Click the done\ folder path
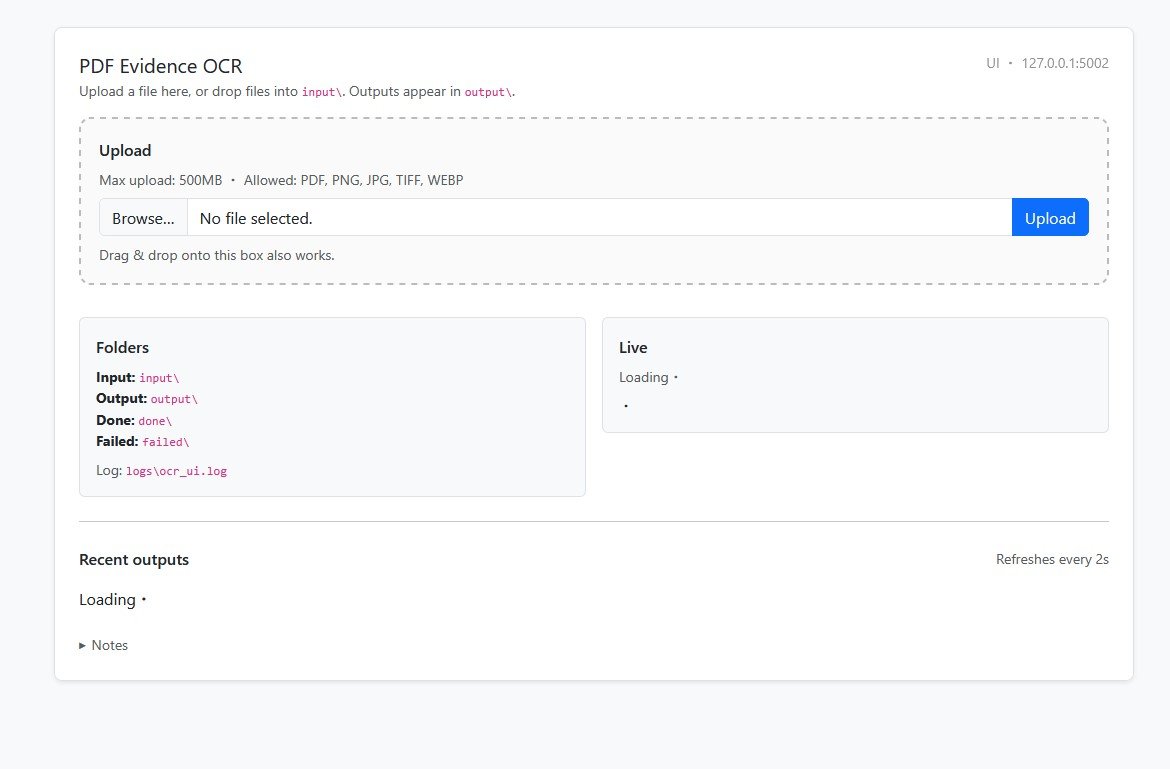1170x769 pixels. click(x=155, y=421)
